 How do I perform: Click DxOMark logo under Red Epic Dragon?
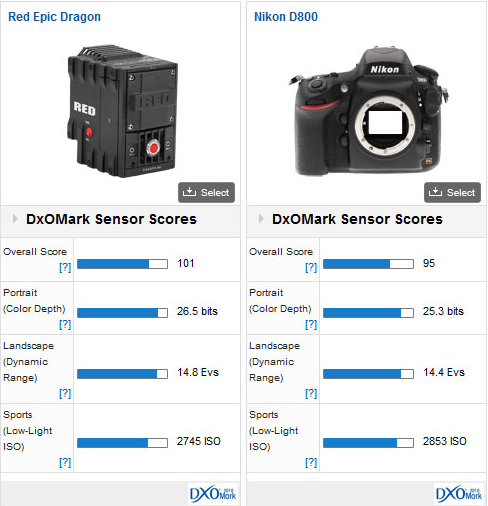213,494
